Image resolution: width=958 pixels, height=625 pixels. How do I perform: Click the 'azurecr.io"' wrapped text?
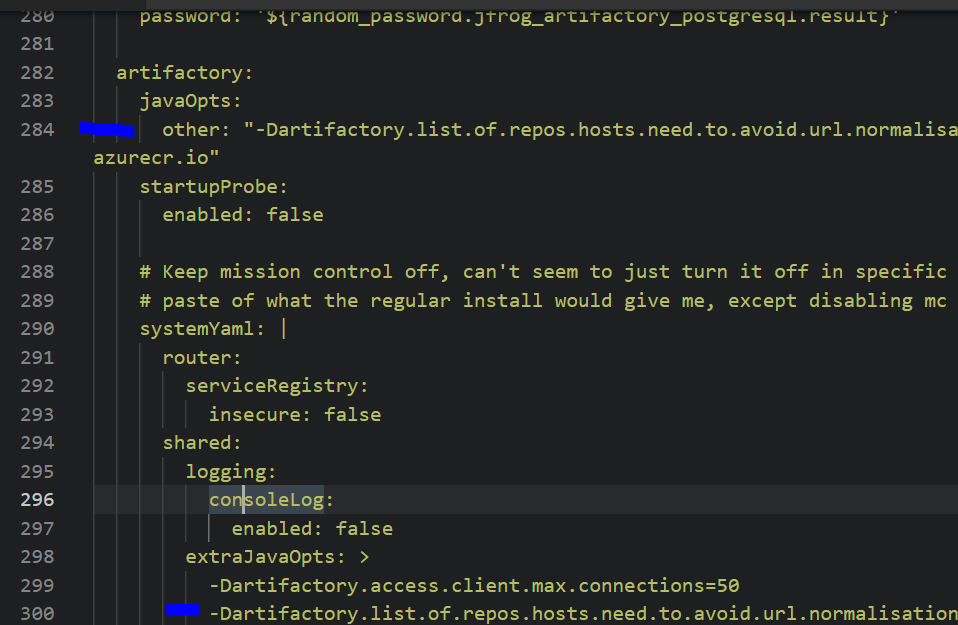156,158
